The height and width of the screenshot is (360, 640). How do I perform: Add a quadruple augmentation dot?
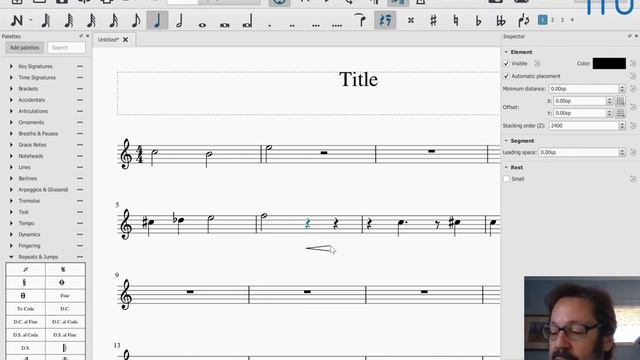[x=337, y=25]
